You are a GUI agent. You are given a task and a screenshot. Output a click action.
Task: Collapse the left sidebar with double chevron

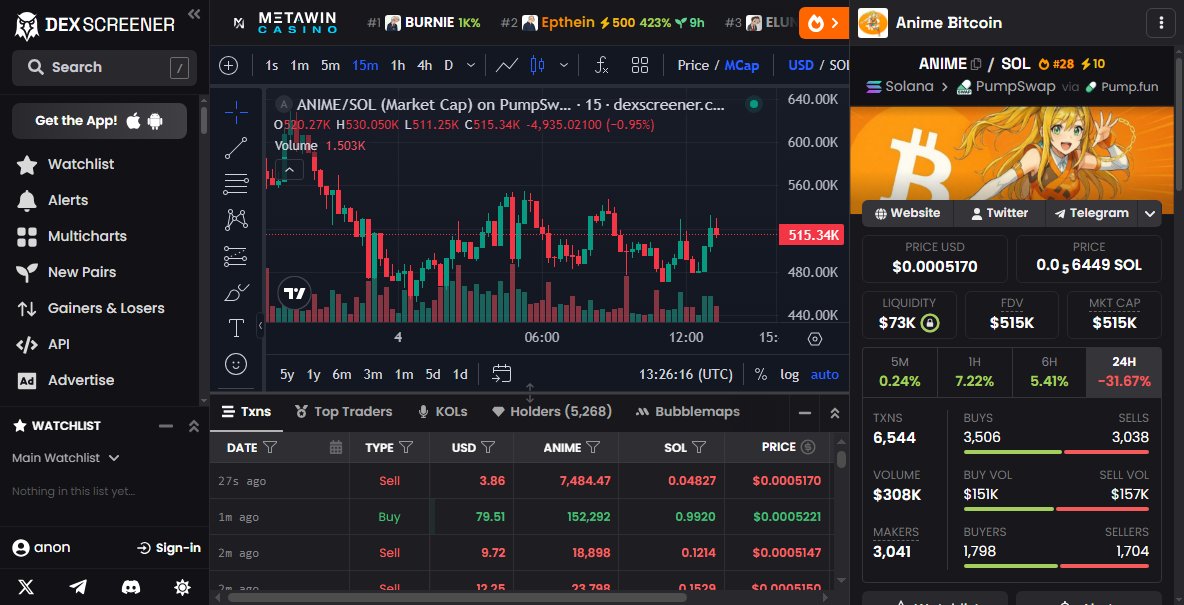pyautogui.click(x=194, y=14)
